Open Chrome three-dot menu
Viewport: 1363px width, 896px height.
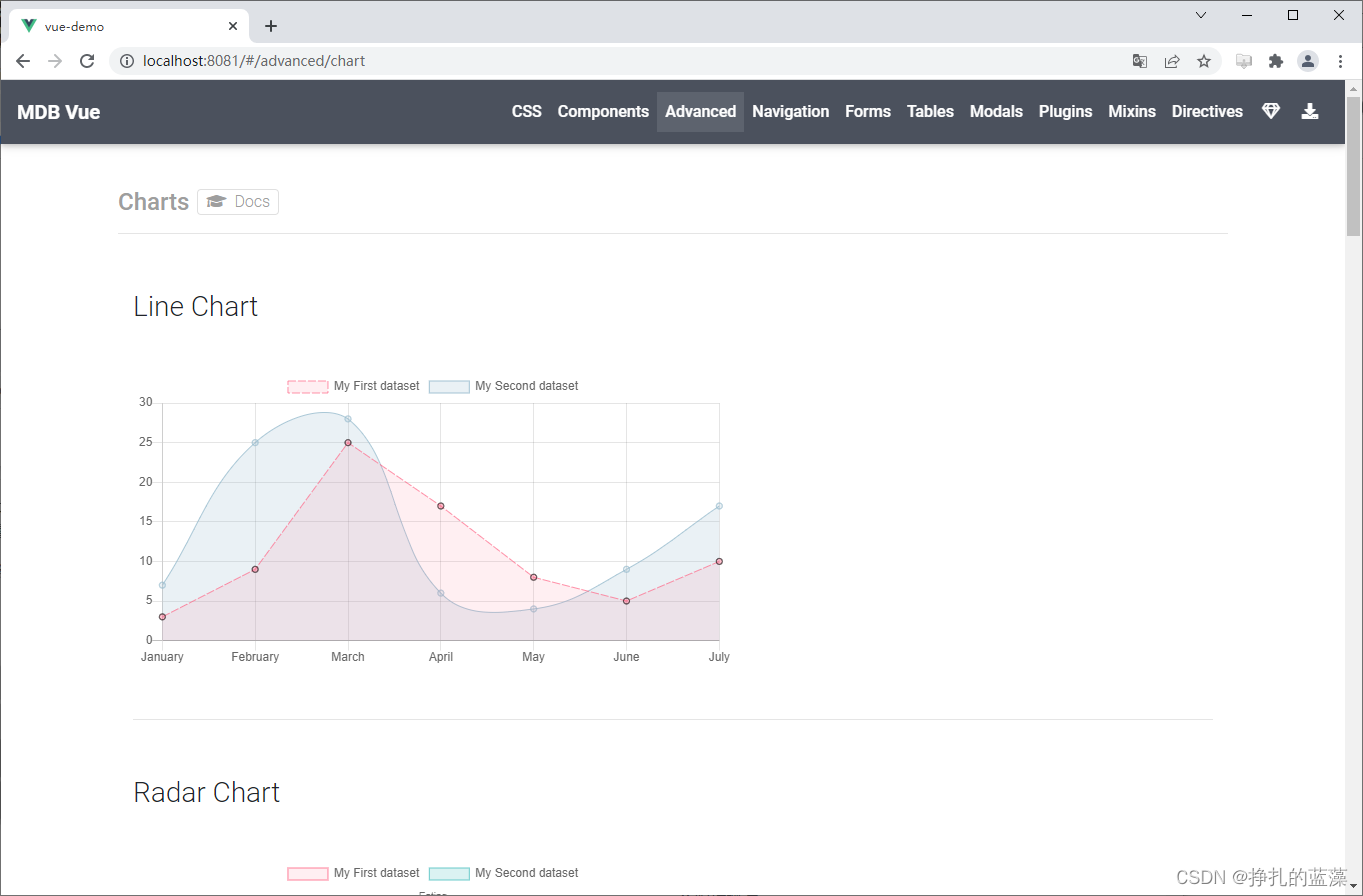[1340, 61]
